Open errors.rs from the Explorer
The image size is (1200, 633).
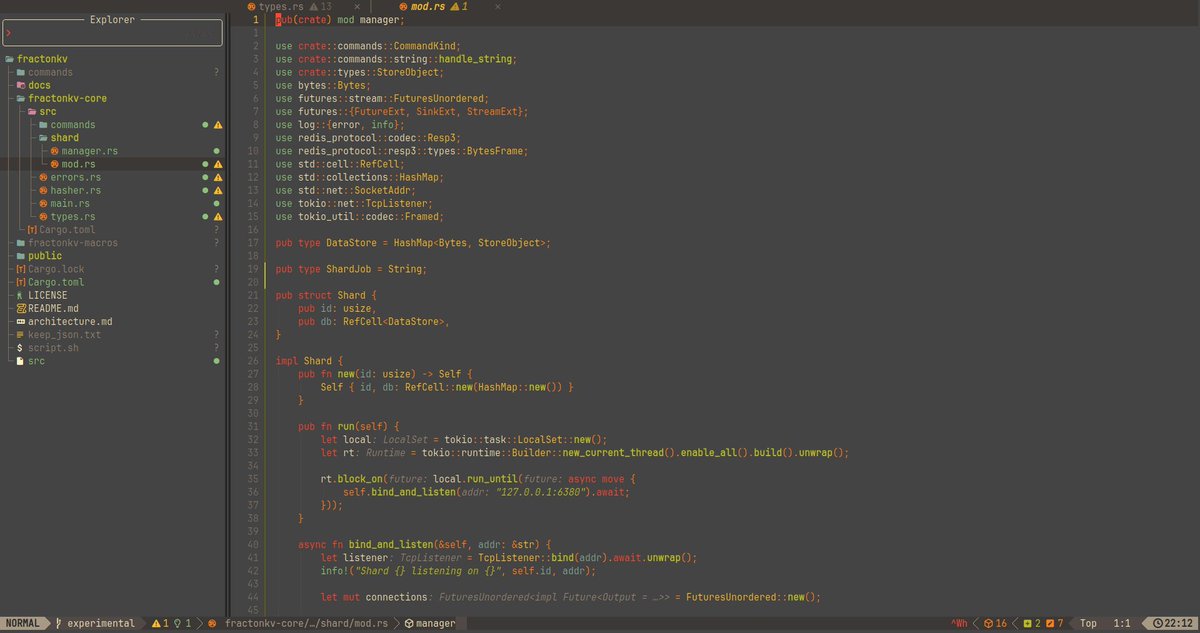pyautogui.click(x=76, y=177)
